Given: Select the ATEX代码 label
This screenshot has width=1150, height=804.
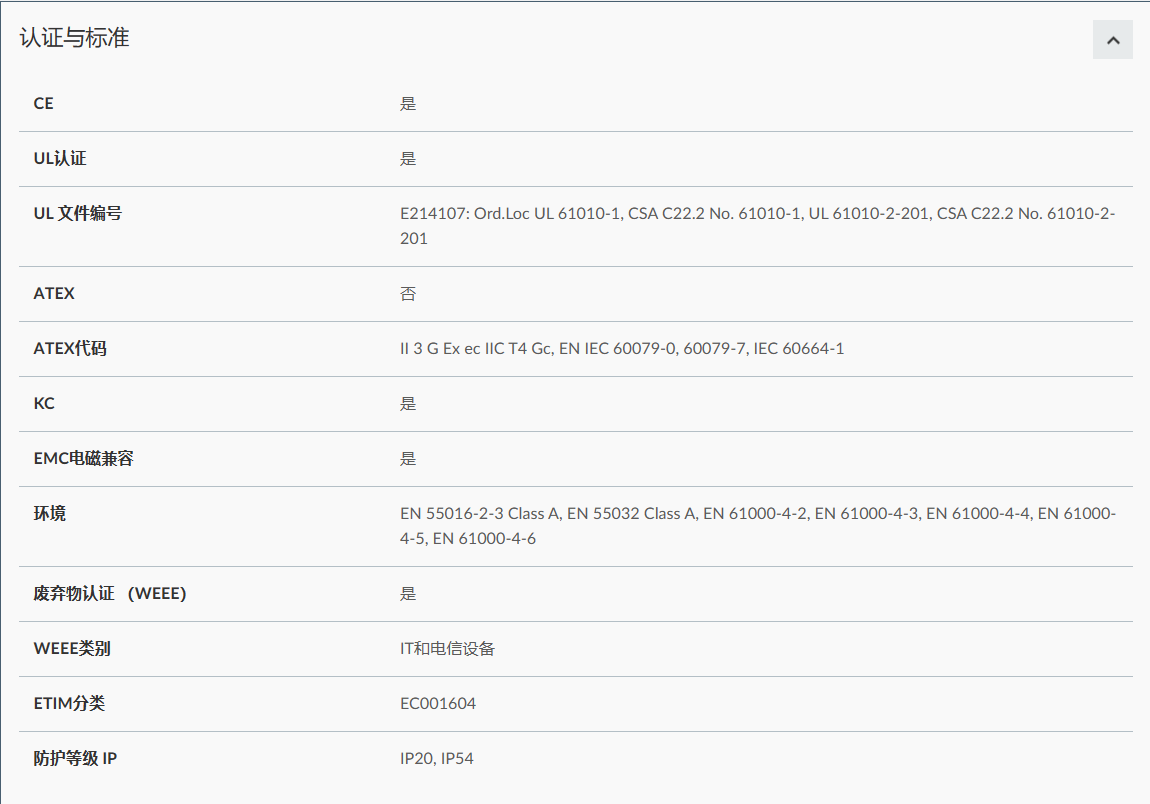Looking at the screenshot, I should click(70, 348).
